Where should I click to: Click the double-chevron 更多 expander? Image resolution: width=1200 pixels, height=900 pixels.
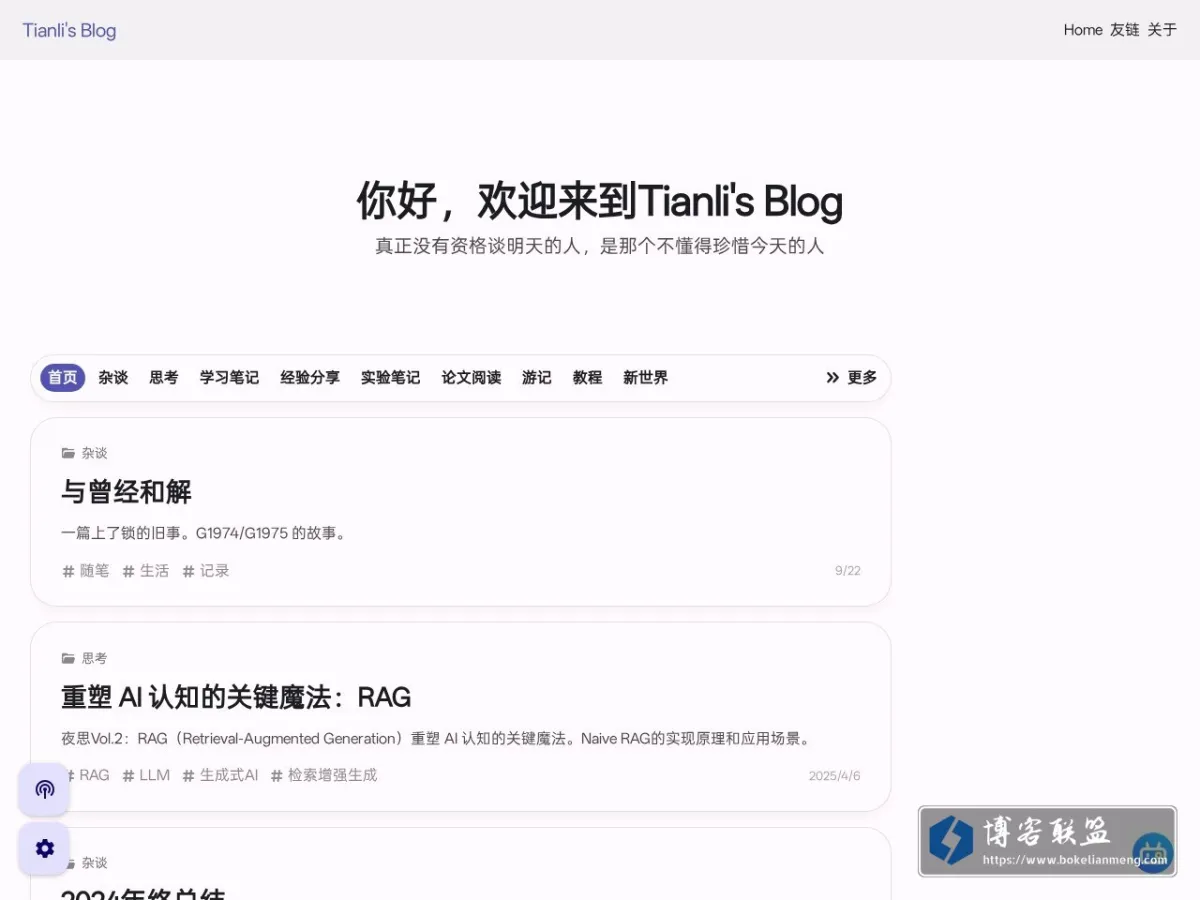tap(851, 377)
